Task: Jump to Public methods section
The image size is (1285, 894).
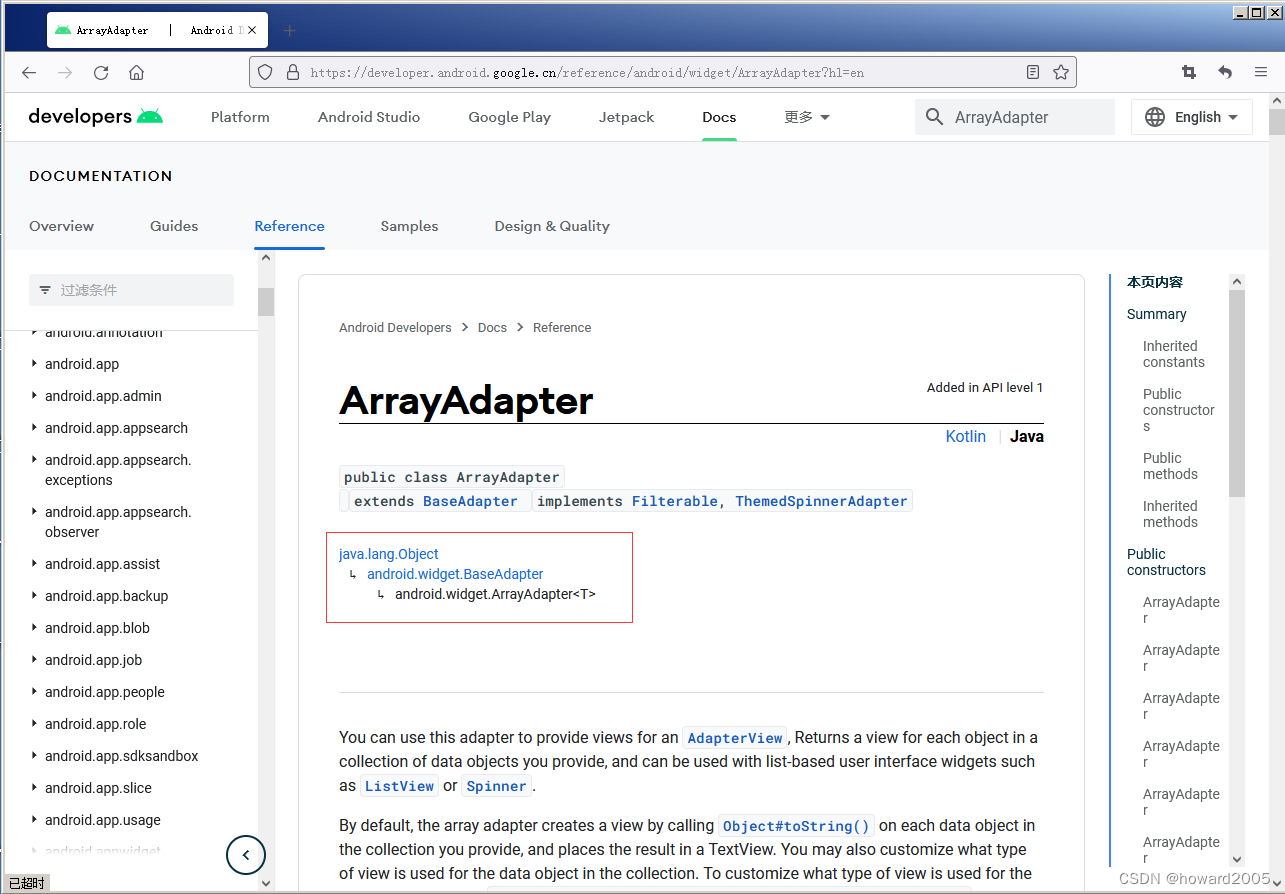Action: pos(1170,466)
